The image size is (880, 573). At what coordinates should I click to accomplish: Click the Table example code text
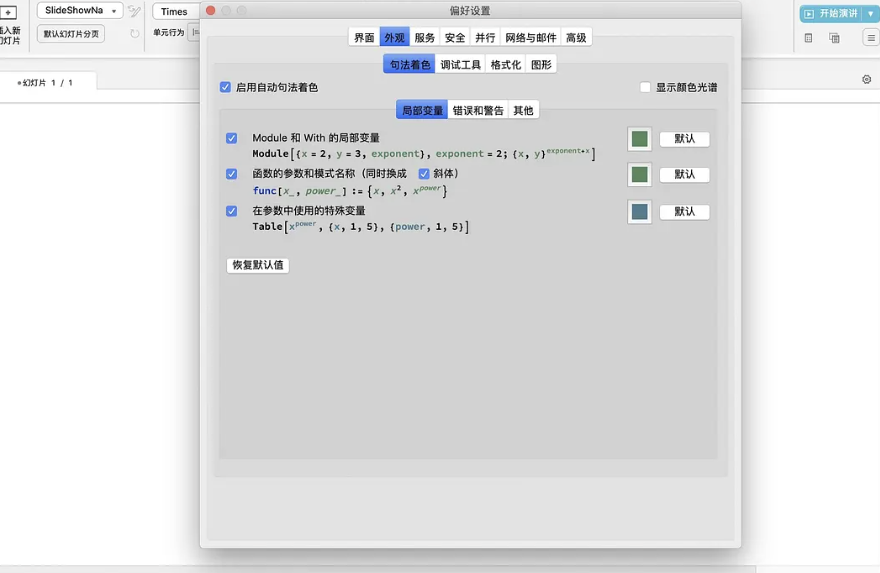[360, 227]
